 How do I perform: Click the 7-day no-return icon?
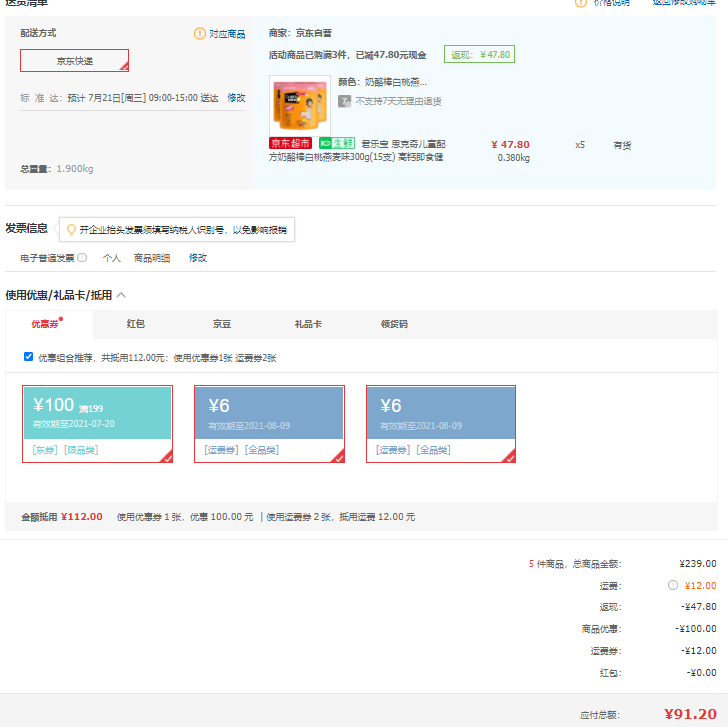[x=344, y=101]
